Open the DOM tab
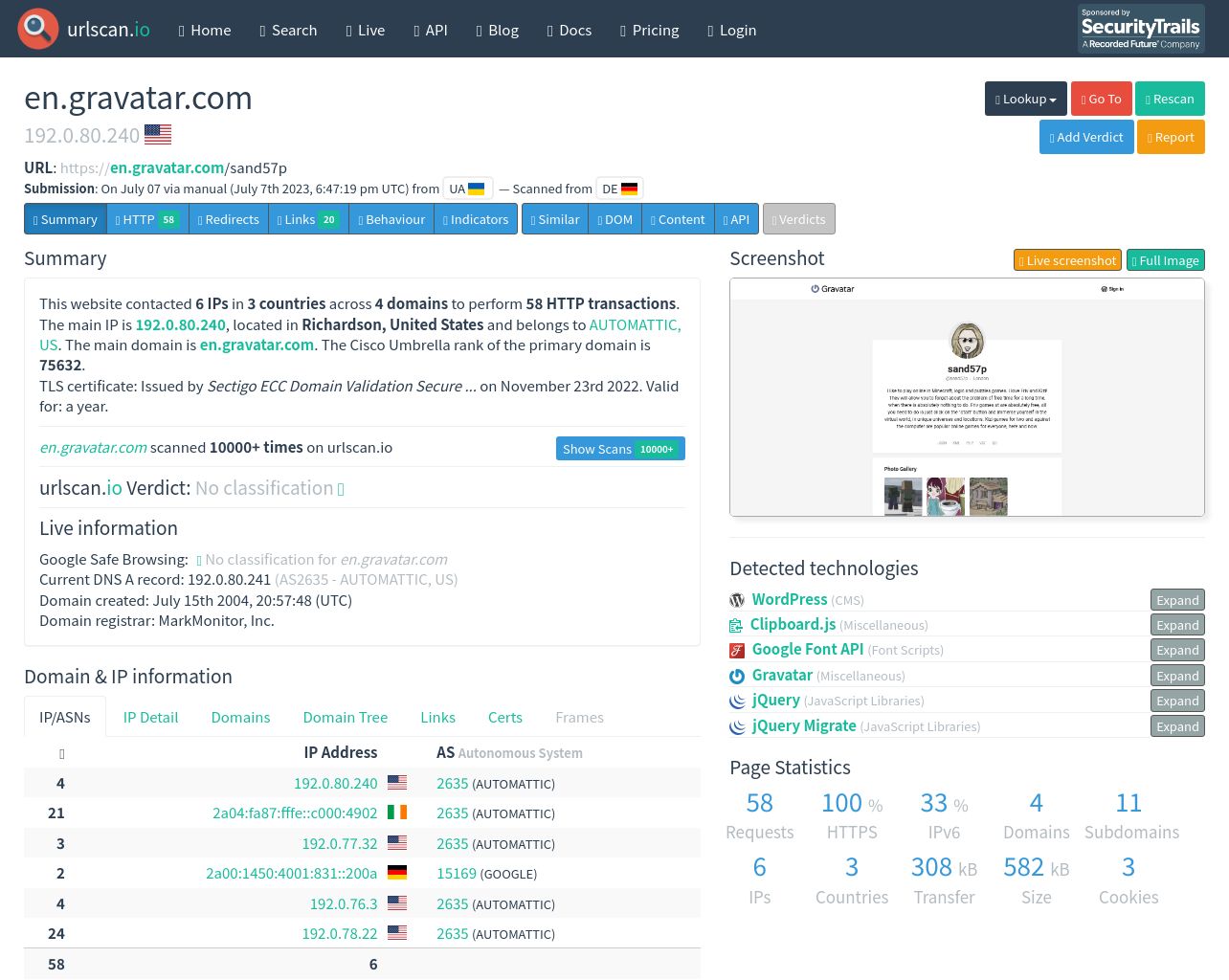Viewport: 1229px width, 980px height. click(x=615, y=219)
